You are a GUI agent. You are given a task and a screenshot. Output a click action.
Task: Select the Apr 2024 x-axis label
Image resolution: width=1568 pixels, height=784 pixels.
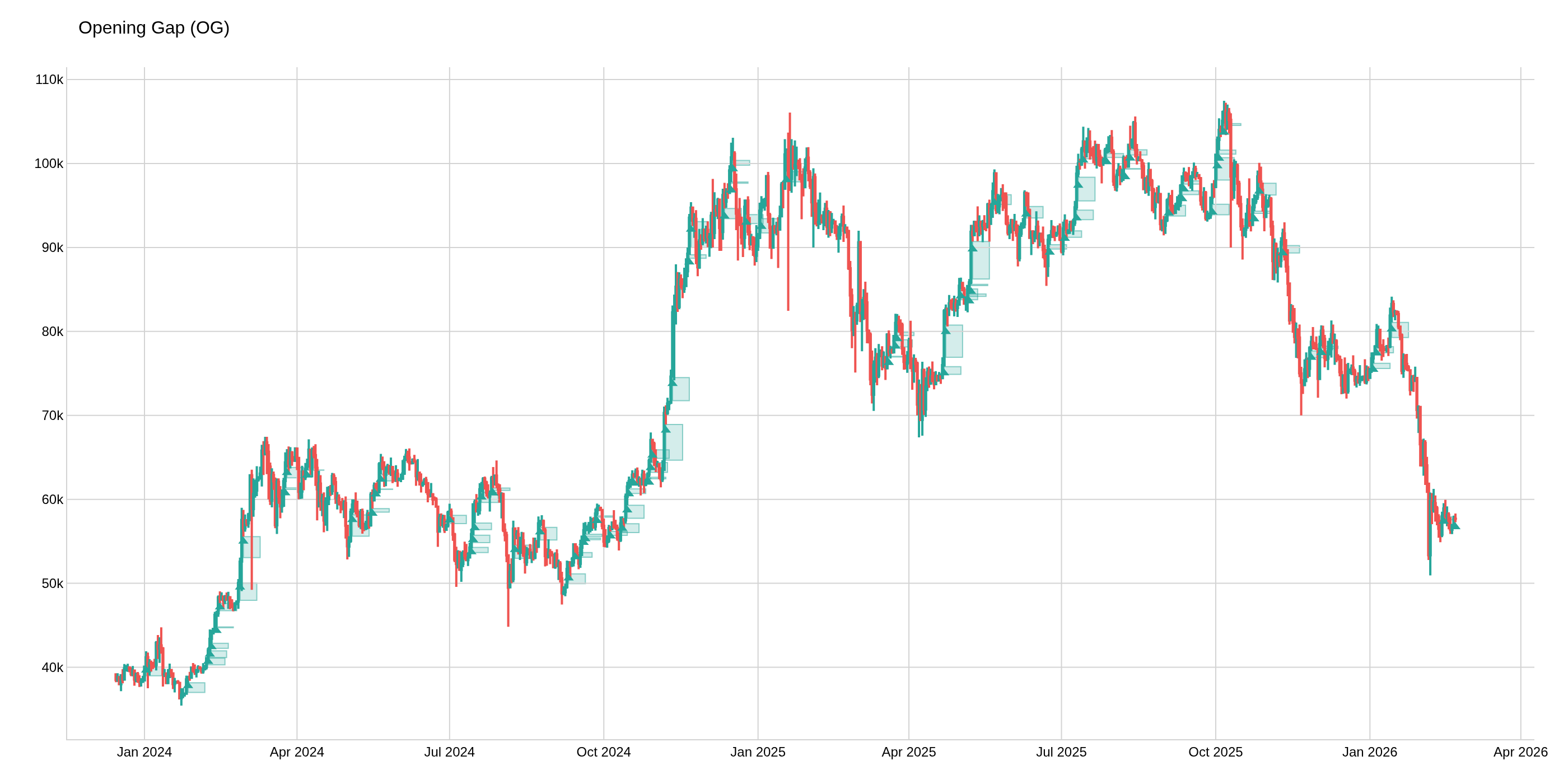(x=297, y=752)
